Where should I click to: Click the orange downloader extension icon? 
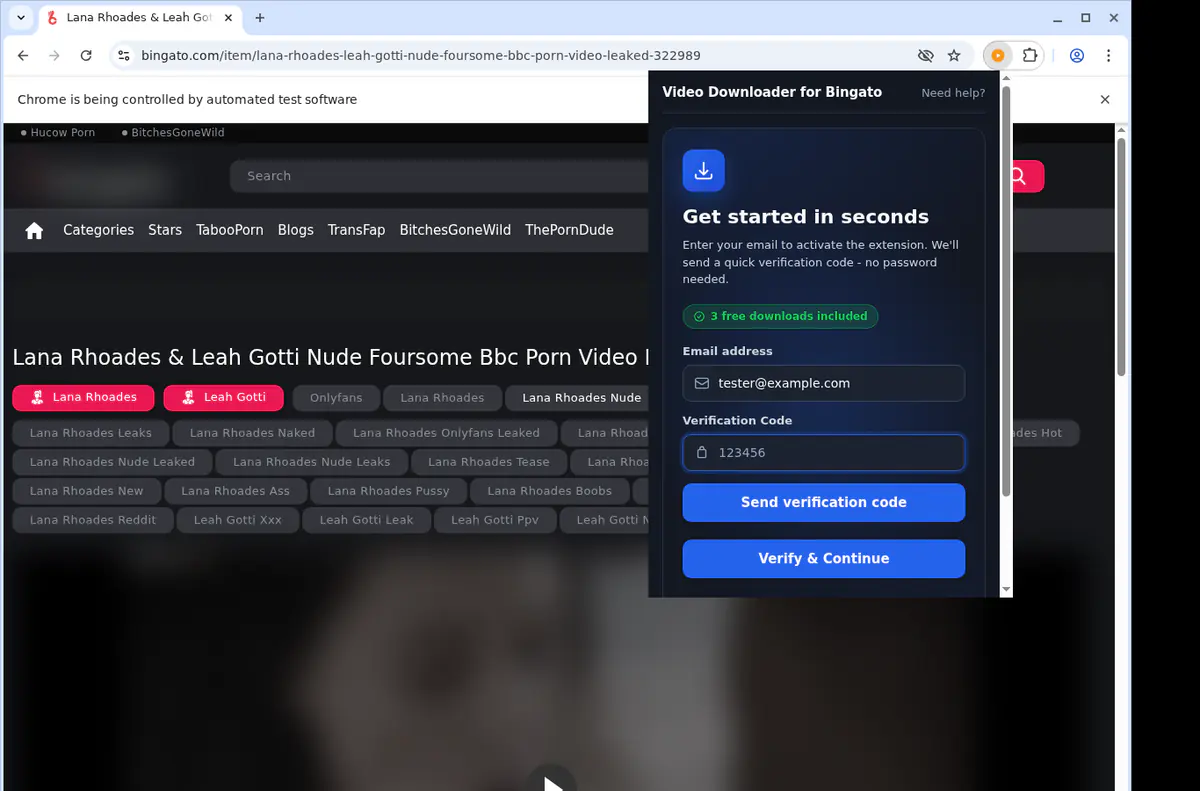[997, 56]
